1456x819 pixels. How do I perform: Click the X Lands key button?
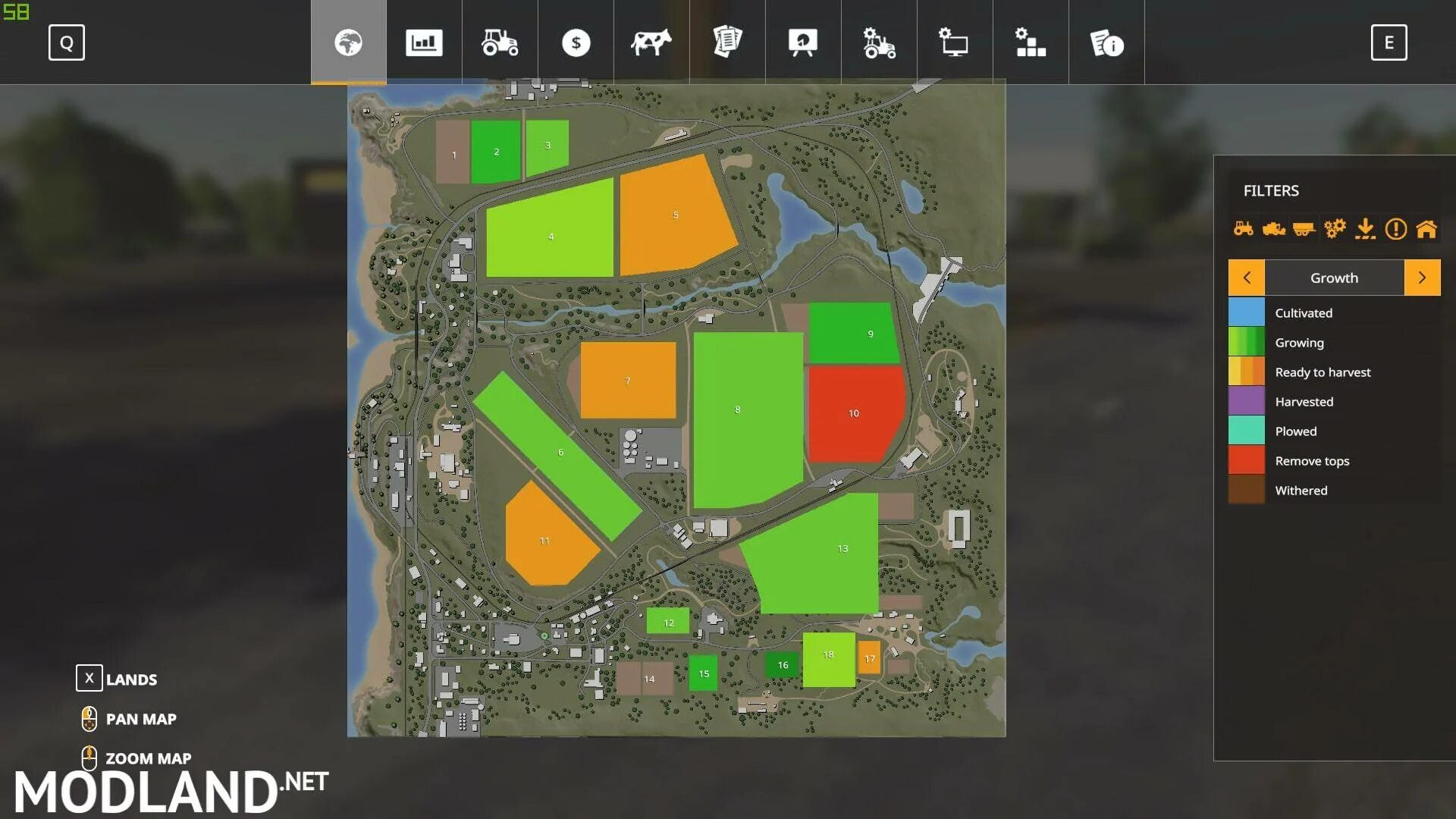click(x=89, y=678)
